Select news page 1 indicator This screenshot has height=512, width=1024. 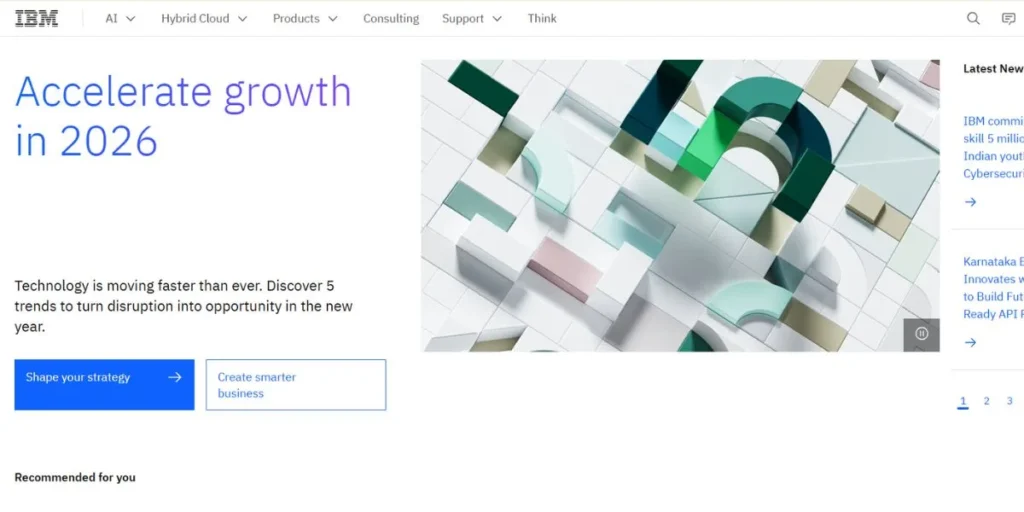click(963, 401)
